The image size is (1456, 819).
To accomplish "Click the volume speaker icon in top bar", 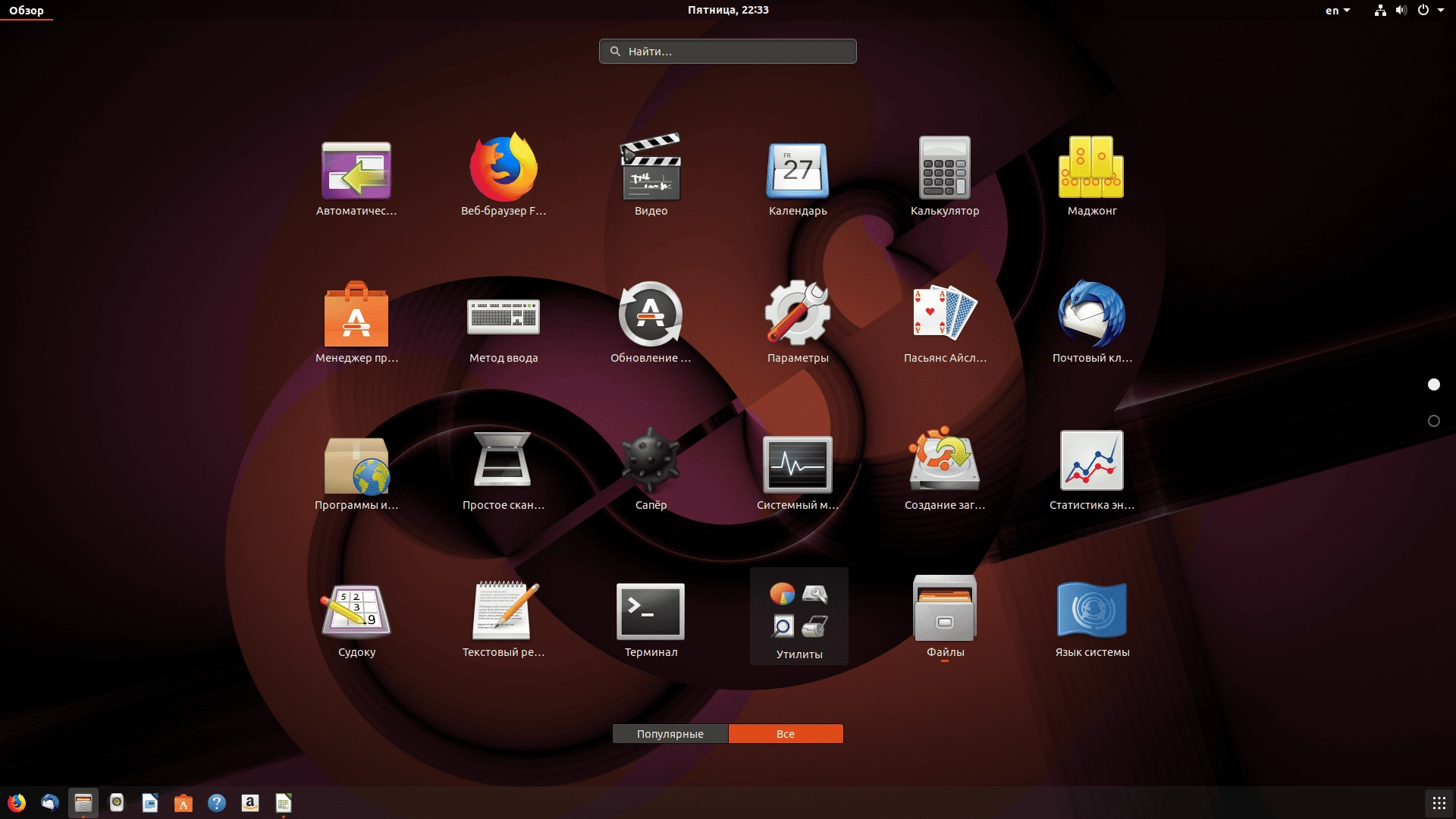I will tap(1401, 10).
